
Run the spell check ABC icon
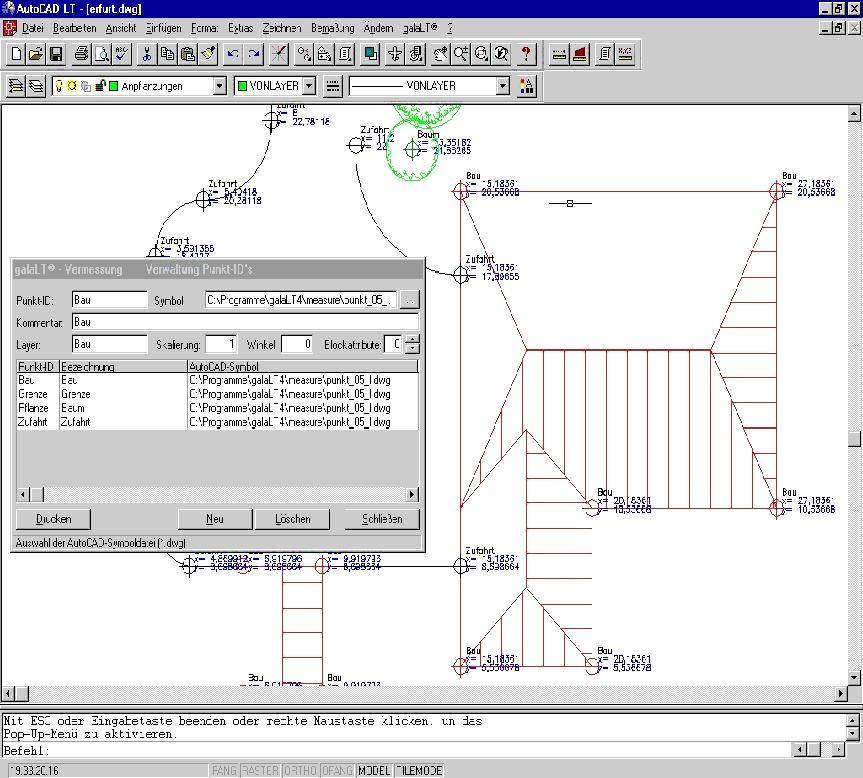[x=121, y=54]
